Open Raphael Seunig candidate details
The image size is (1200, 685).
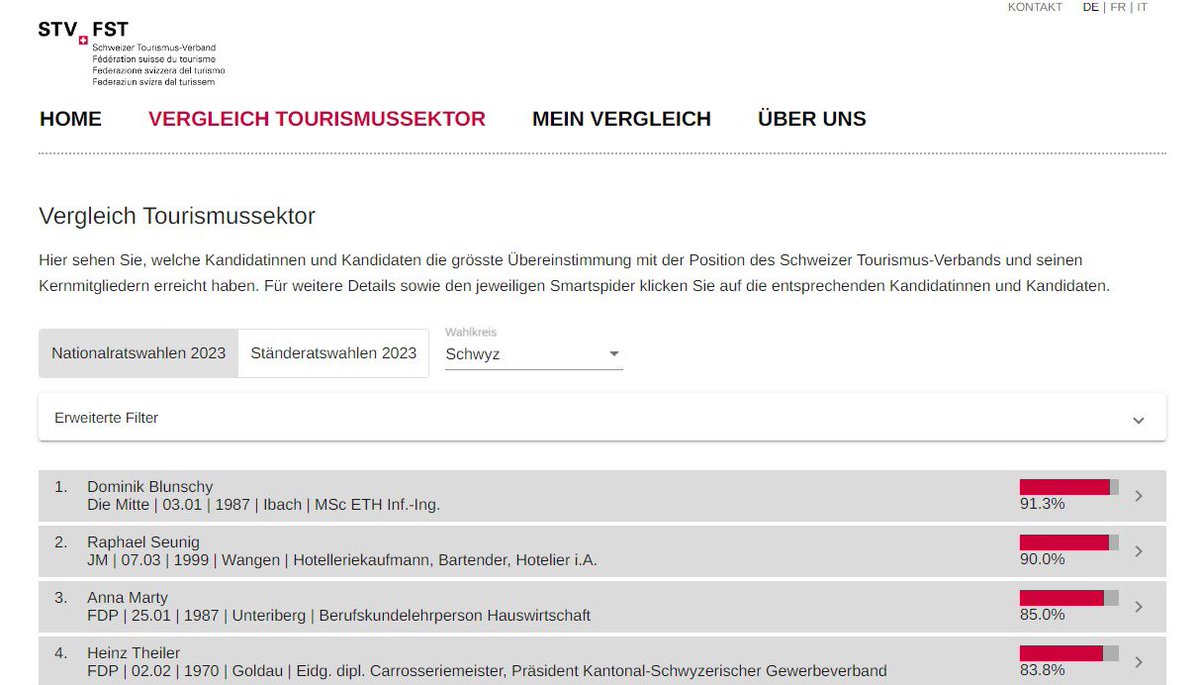tap(602, 551)
